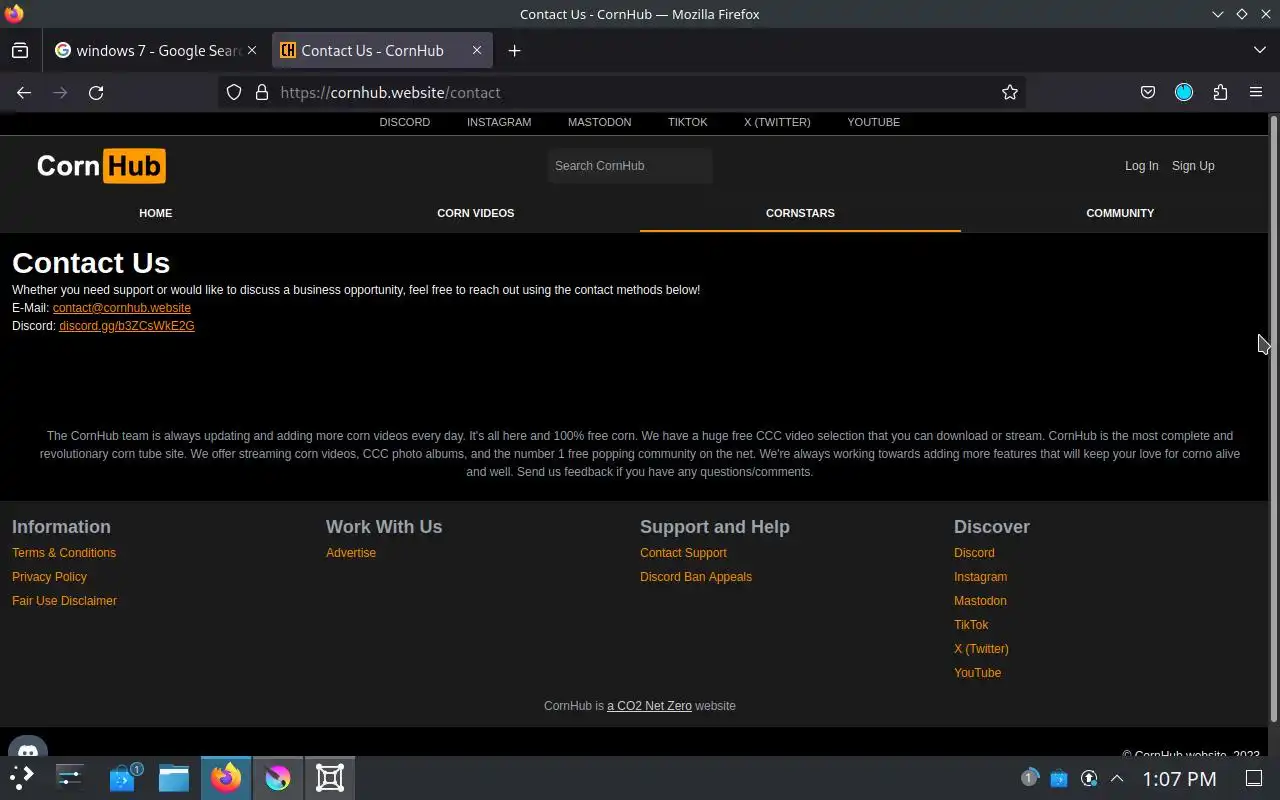Open the Discover software store taskbar icon
This screenshot has height=800, width=1280.
tap(123, 777)
